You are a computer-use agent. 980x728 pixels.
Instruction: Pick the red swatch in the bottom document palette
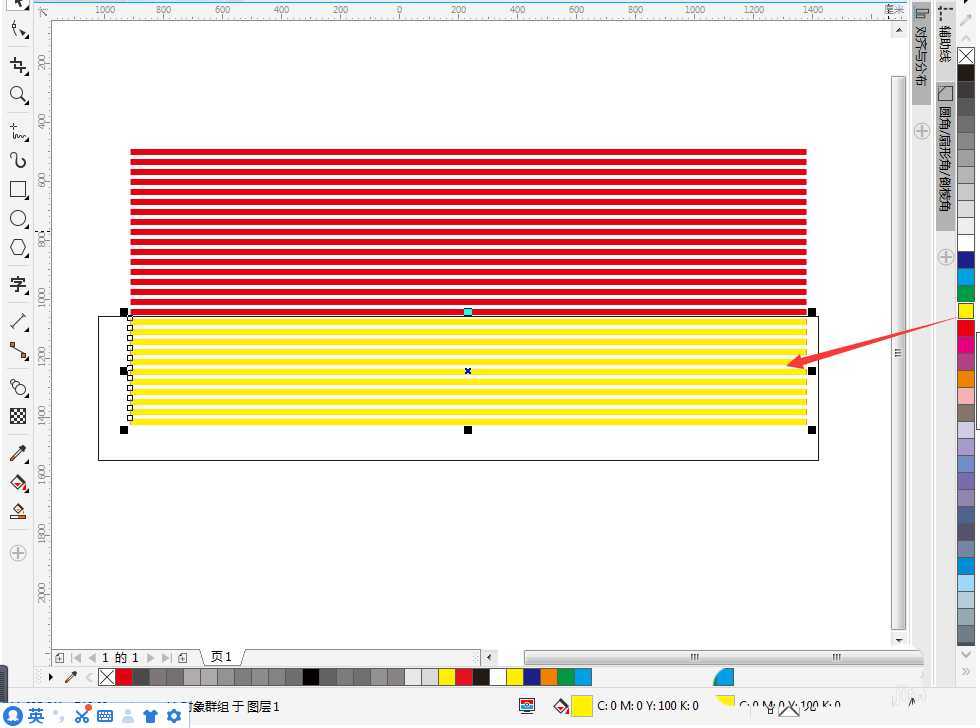pyautogui.click(x=124, y=677)
